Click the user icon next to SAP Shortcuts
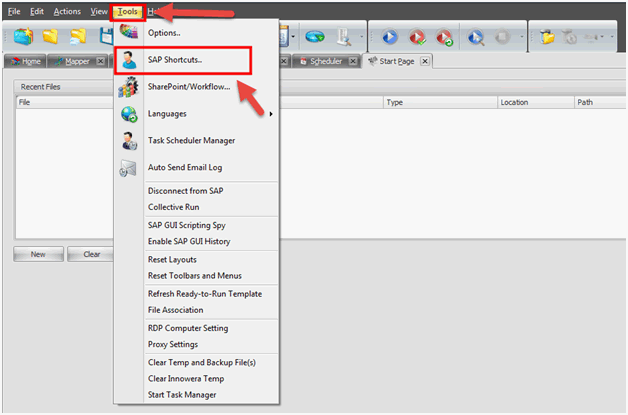This screenshot has width=628, height=415. 129,61
